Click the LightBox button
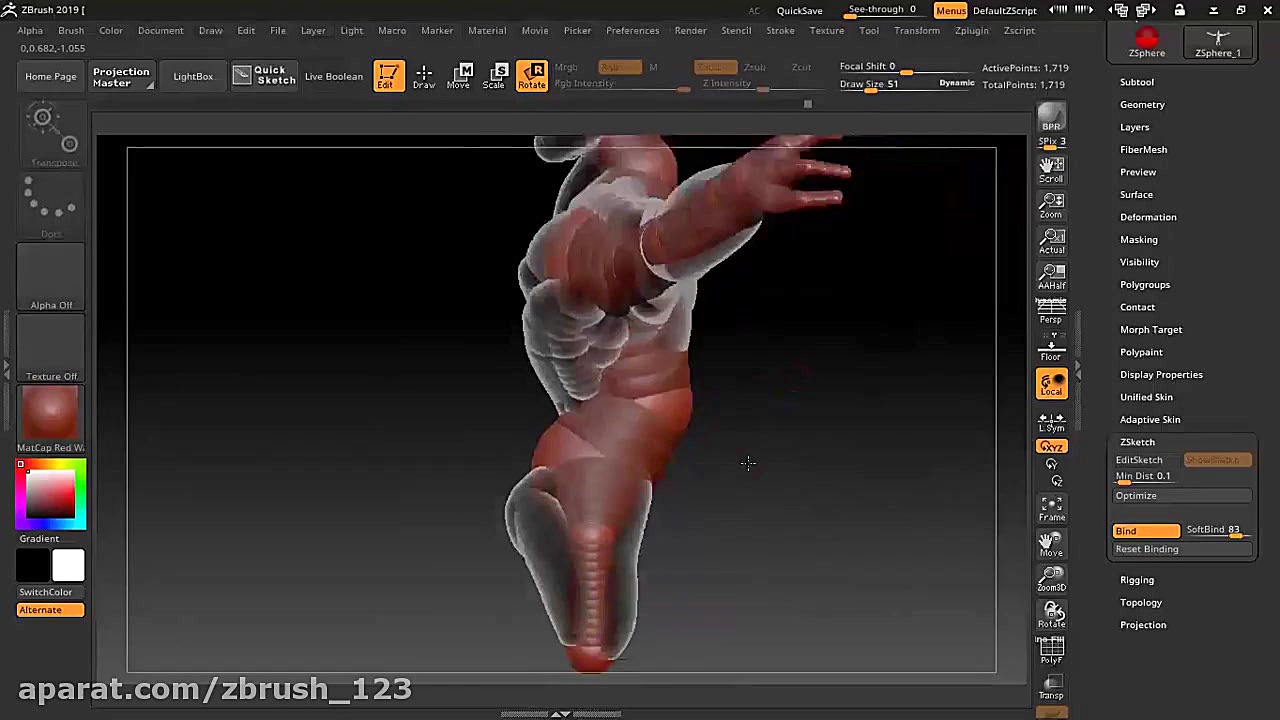1280x720 pixels. [193, 76]
